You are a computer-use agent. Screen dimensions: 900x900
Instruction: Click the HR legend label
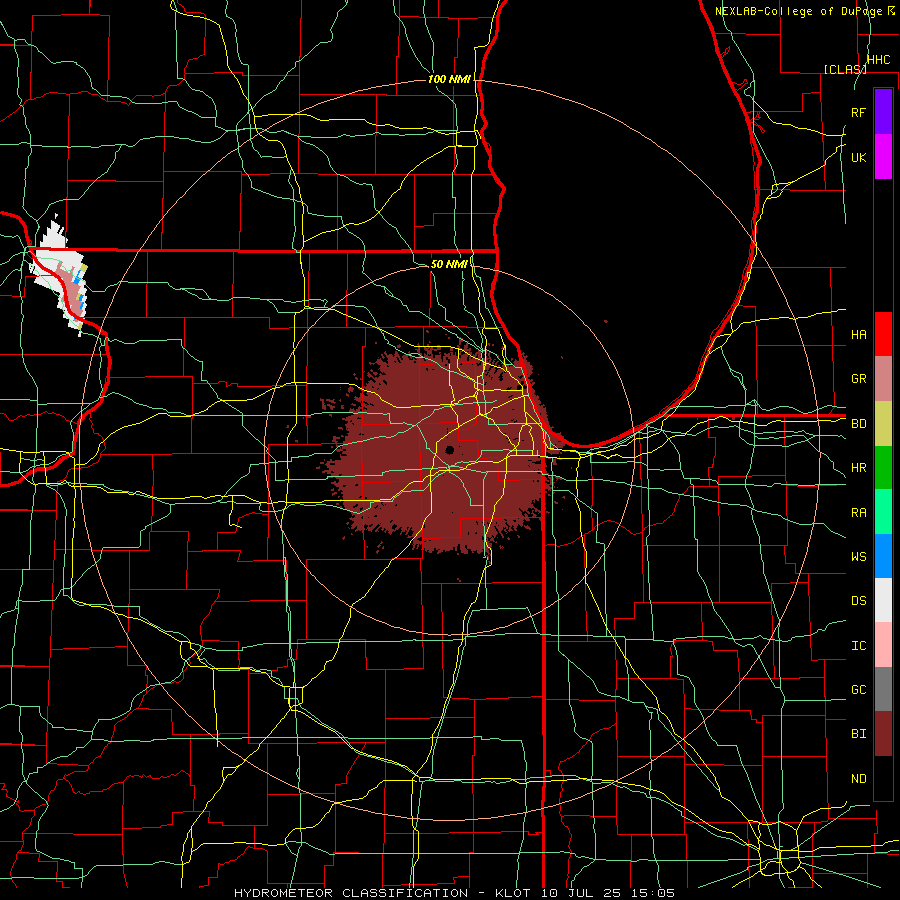[x=858, y=468]
